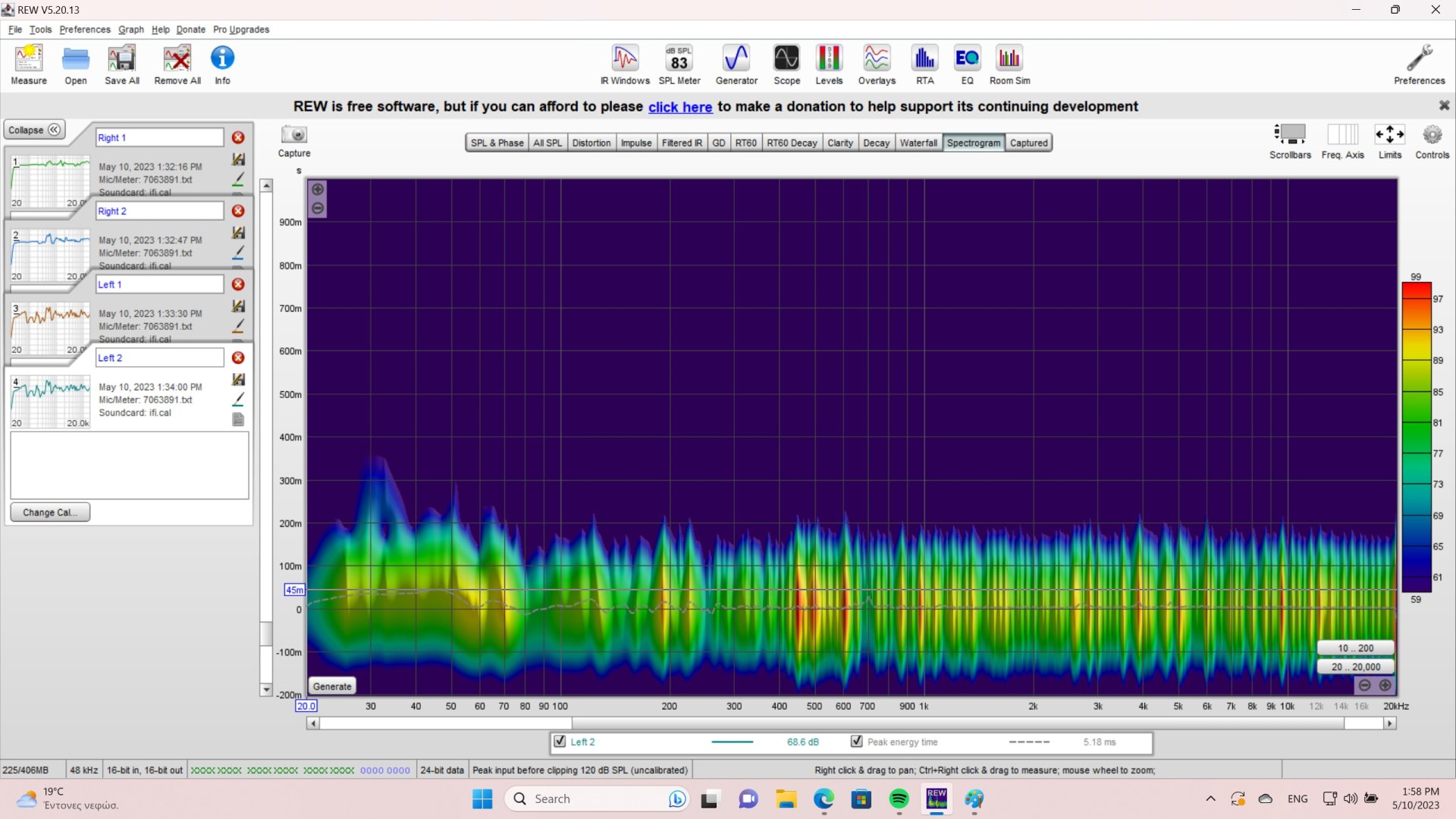This screenshot has width=1456, height=819.
Task: Open the Pro Upgrades menu
Action: click(x=241, y=30)
